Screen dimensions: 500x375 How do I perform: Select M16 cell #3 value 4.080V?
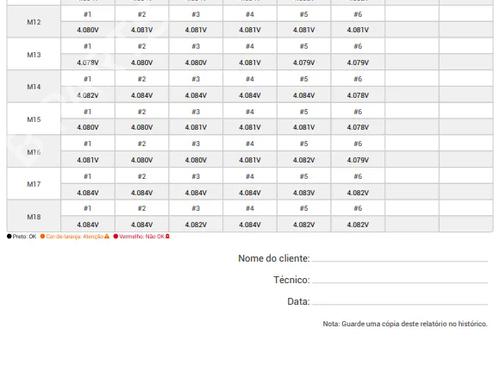[196, 160]
